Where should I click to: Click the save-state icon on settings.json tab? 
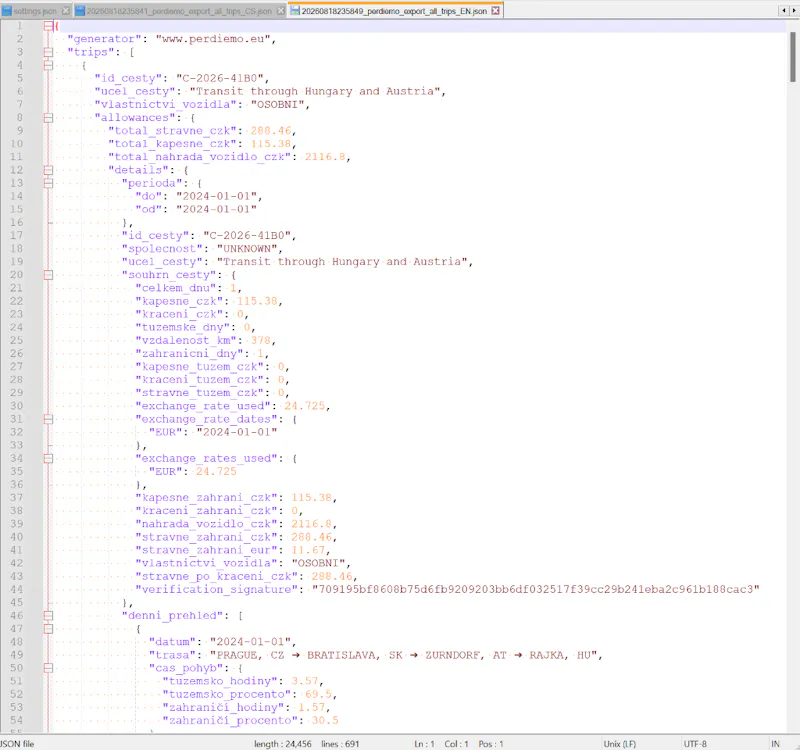(x=7, y=11)
